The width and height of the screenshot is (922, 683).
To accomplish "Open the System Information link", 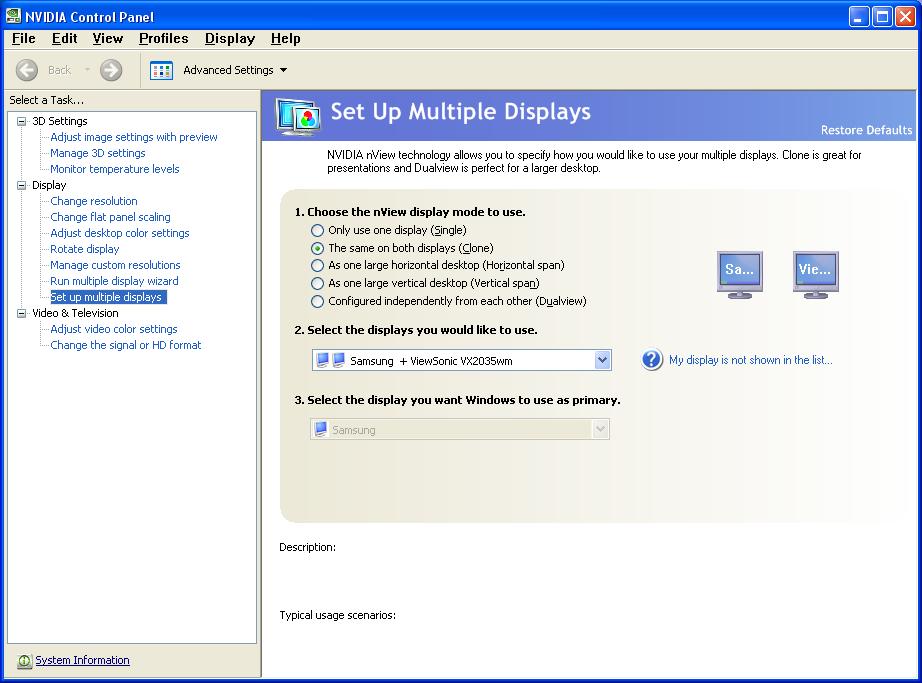I will click(x=82, y=660).
